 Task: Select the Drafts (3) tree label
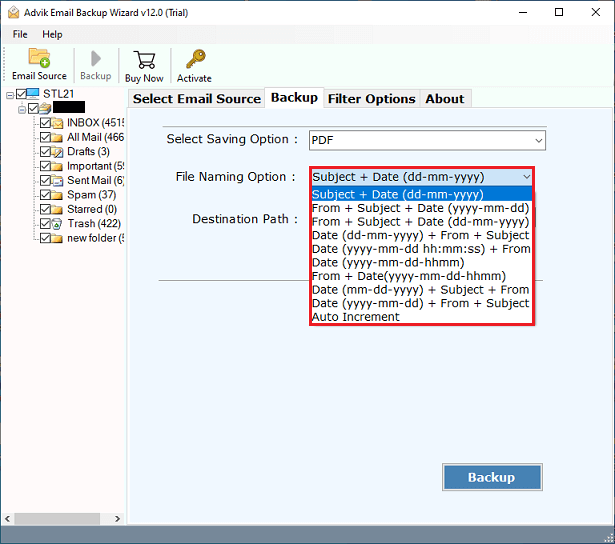pos(88,151)
